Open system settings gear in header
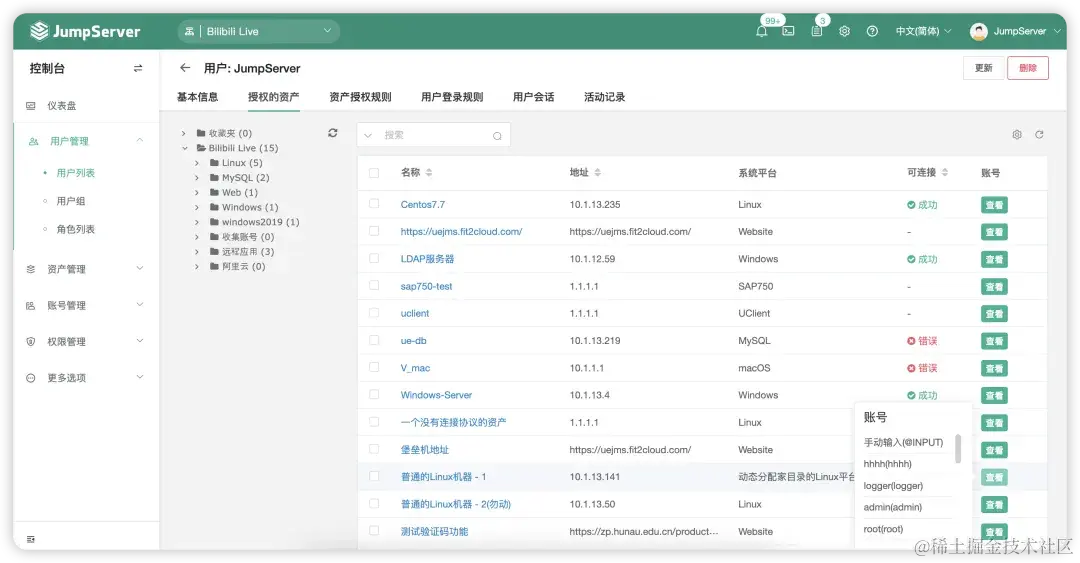Image resolution: width=1080 pixels, height=563 pixels. click(844, 31)
